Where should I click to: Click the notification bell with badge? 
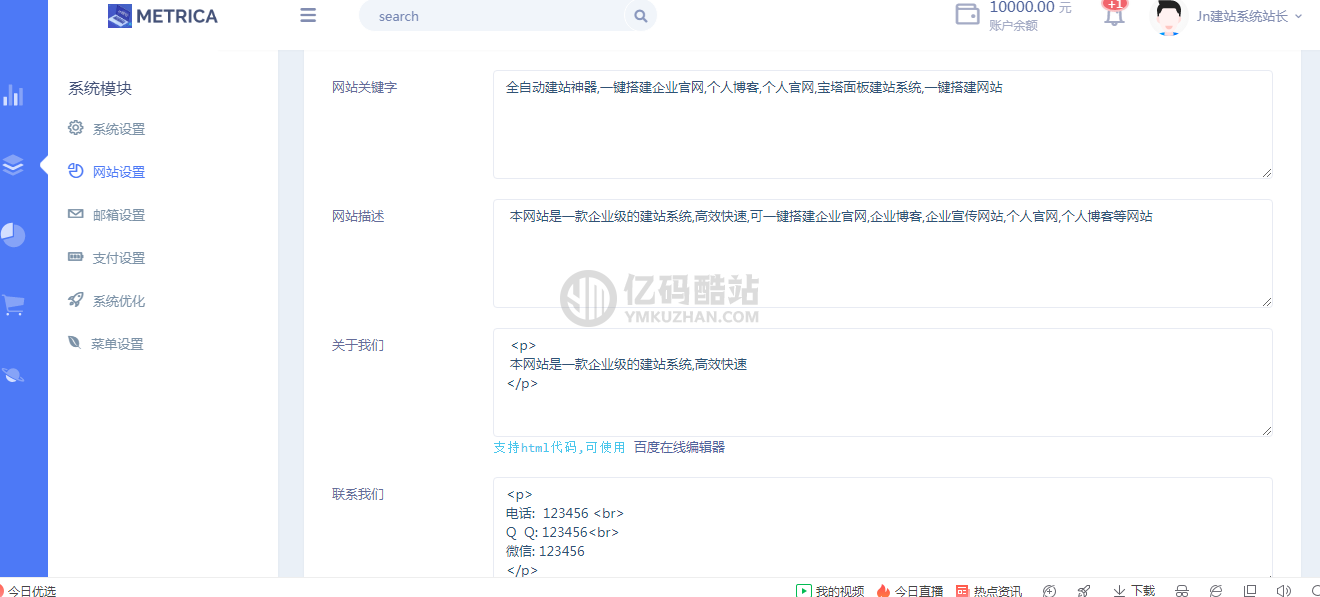click(1113, 16)
